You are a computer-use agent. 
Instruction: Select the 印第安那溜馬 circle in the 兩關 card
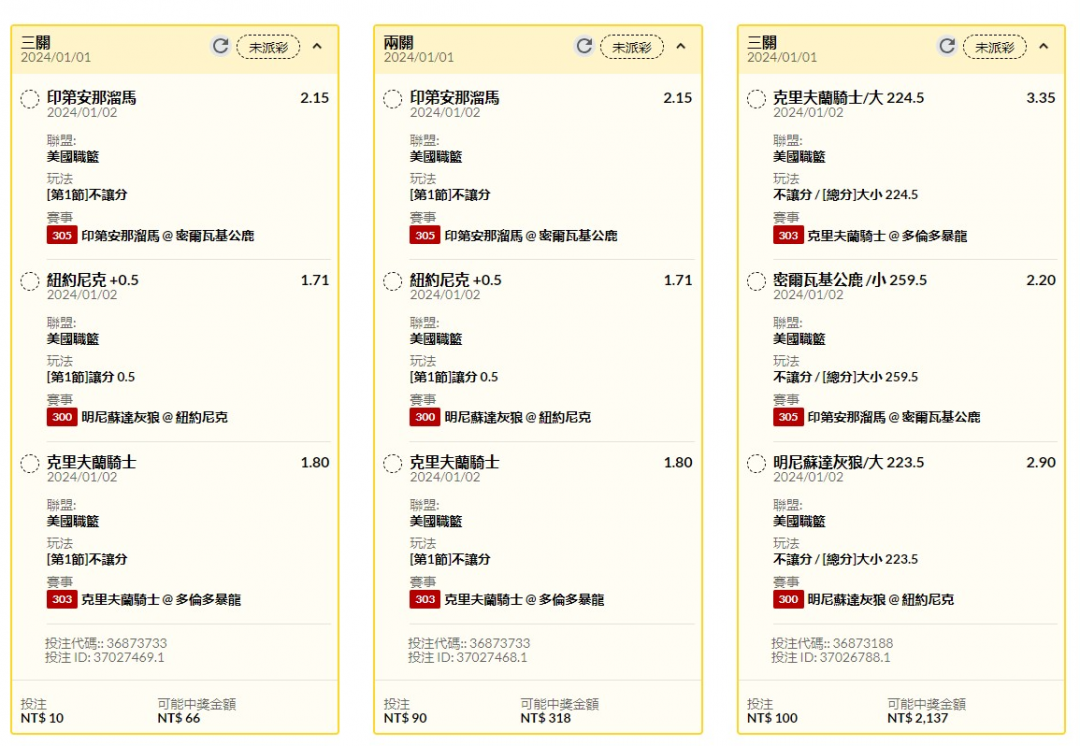click(393, 99)
